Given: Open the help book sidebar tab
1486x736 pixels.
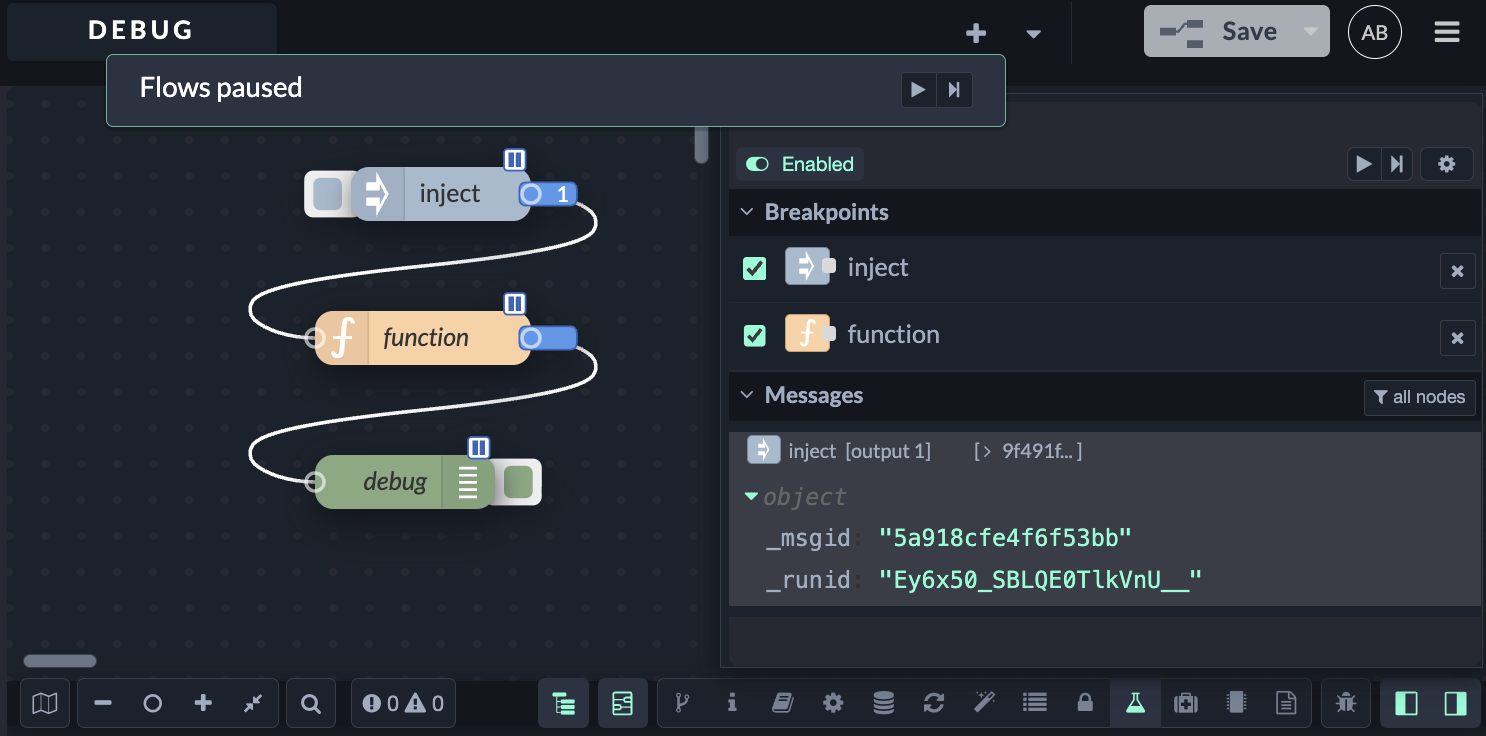Looking at the screenshot, I should (782, 704).
